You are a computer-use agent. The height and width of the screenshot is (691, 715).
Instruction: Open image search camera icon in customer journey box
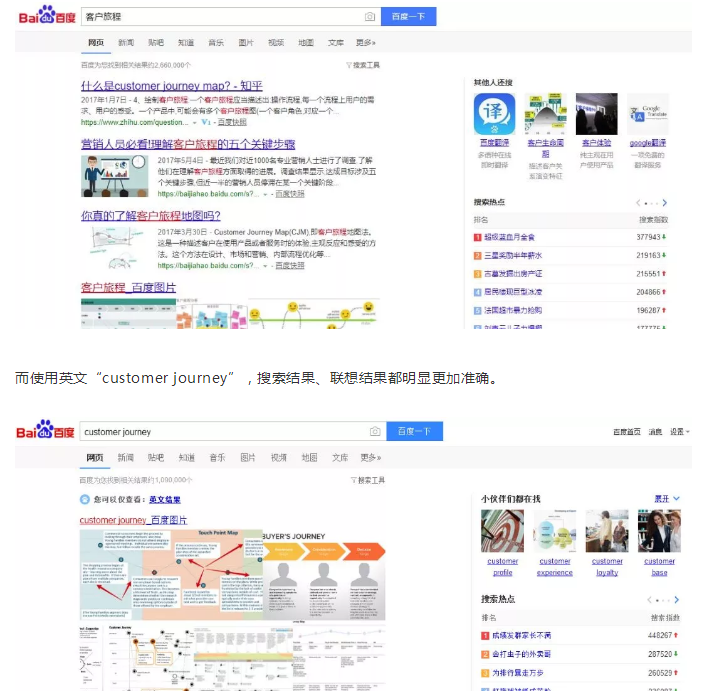(x=375, y=431)
